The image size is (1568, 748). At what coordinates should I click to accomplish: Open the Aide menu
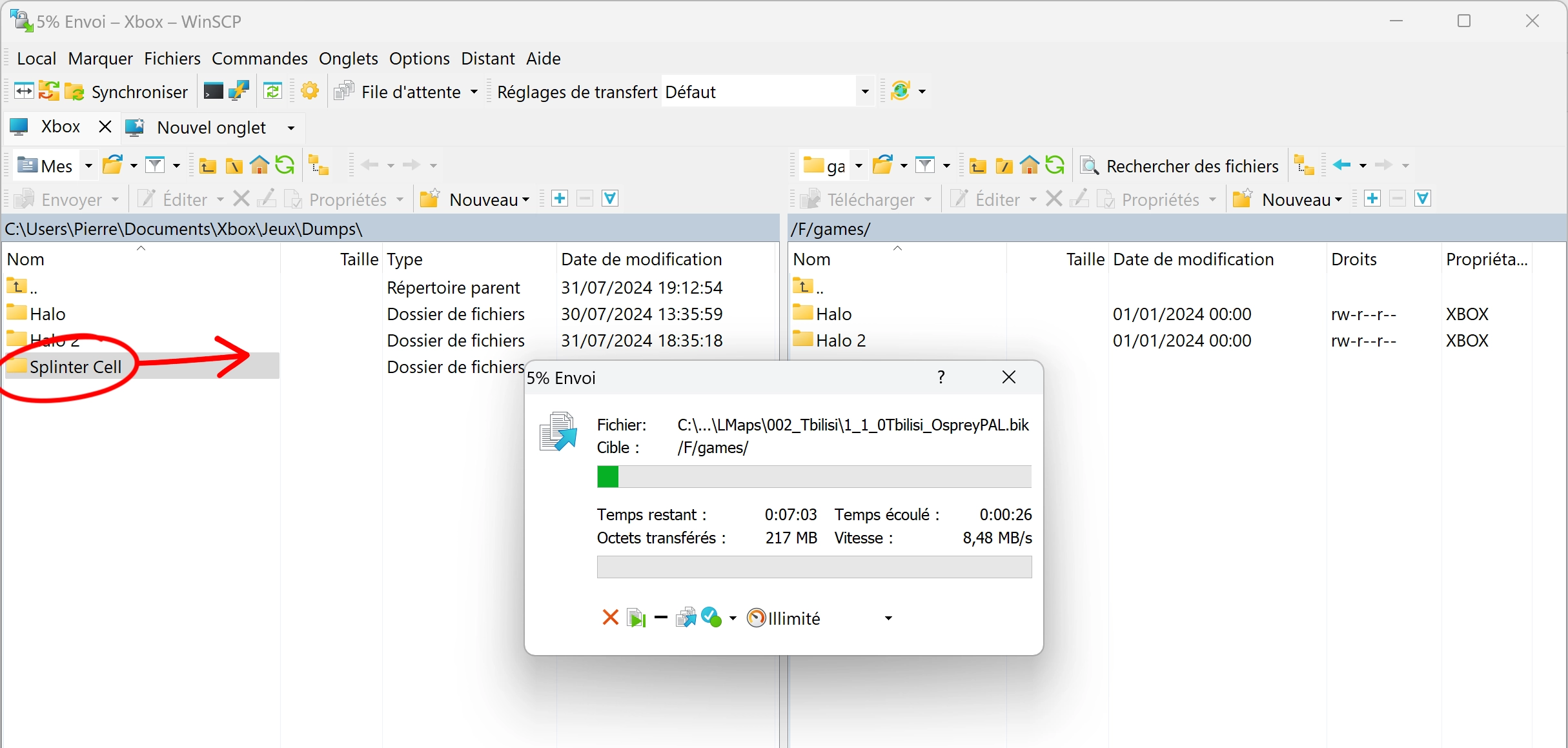544,59
